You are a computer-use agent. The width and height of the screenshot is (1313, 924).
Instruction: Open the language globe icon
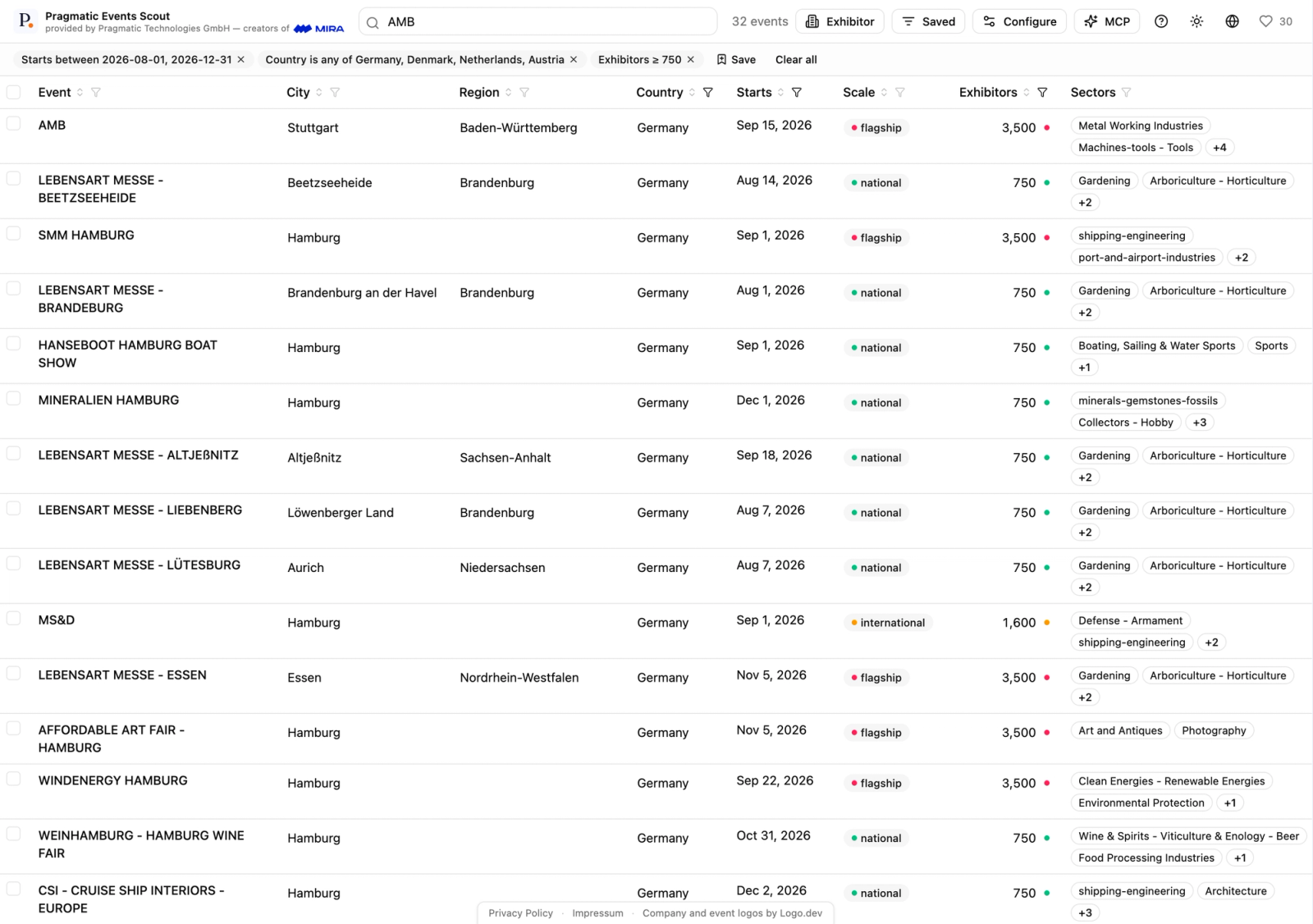tap(1232, 21)
